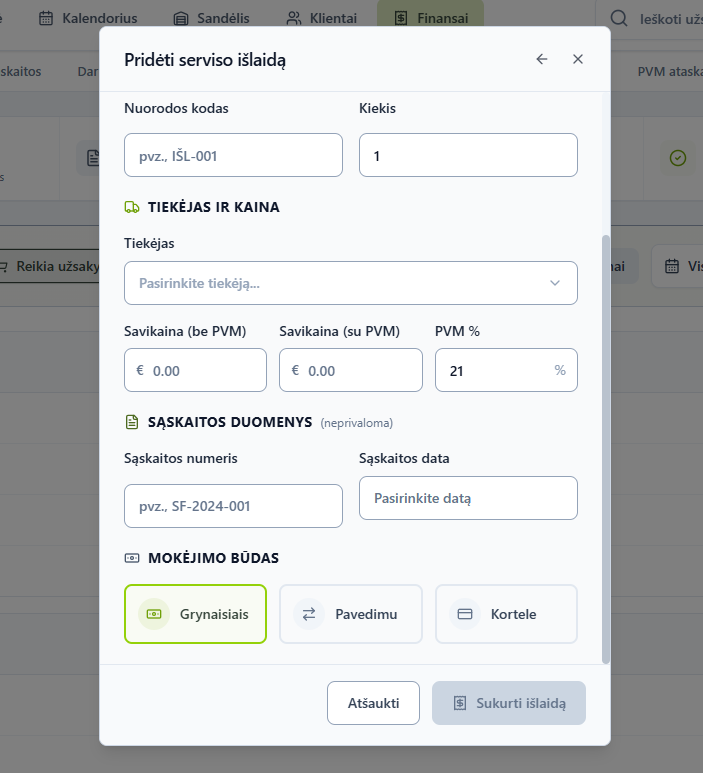This screenshot has width=703, height=773.
Task: Expand the supplier list chevron arrow
Action: point(555,283)
